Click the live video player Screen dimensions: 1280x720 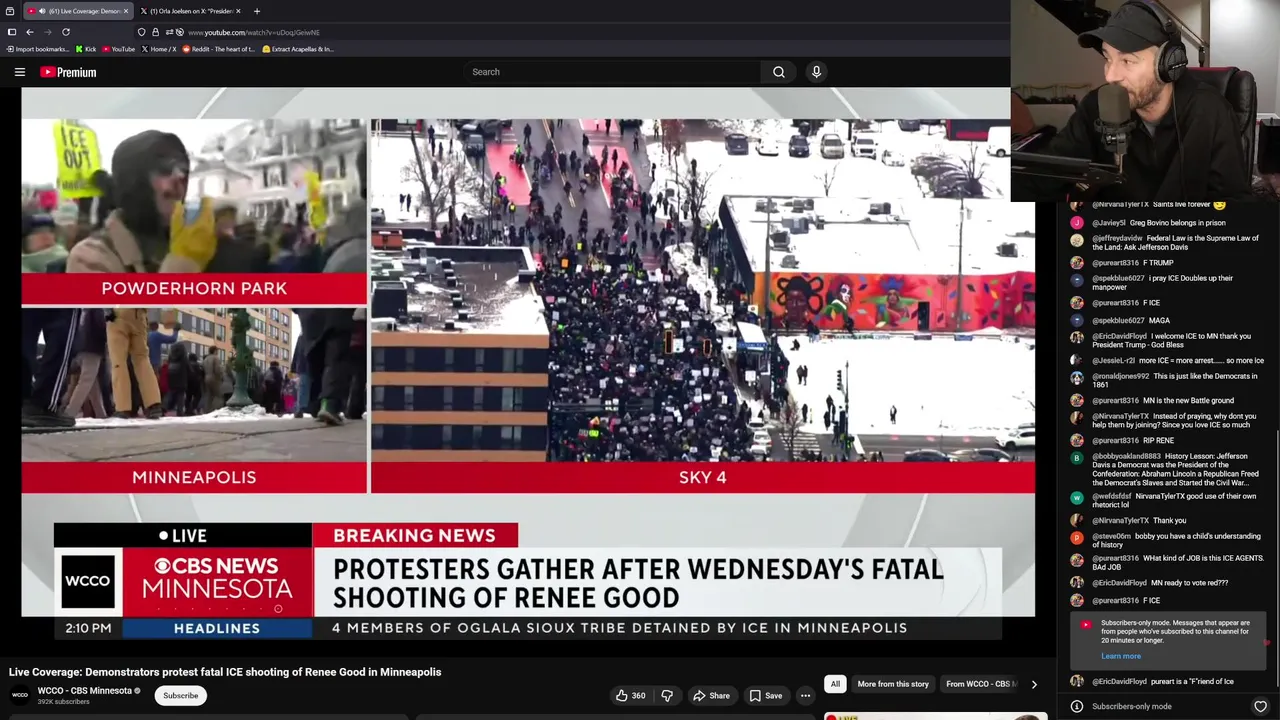[528, 364]
